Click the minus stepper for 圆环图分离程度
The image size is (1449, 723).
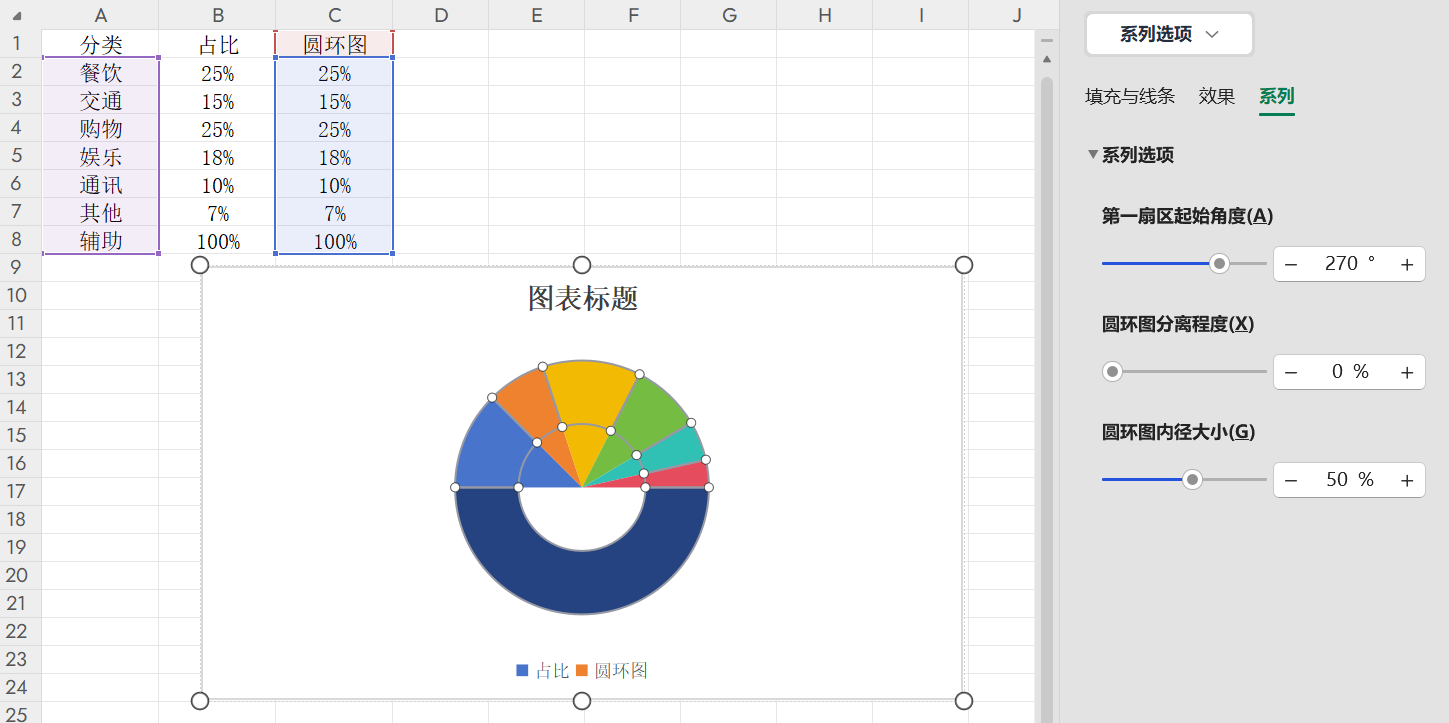[x=1291, y=371]
